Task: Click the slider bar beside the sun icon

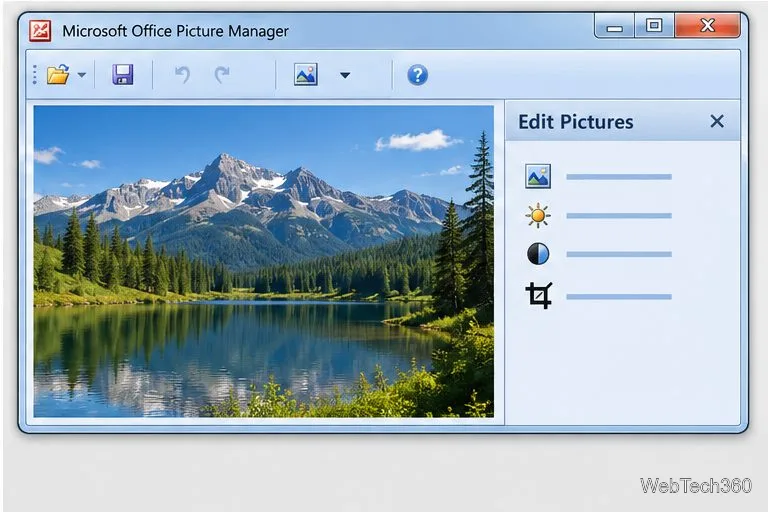Action: tap(619, 216)
